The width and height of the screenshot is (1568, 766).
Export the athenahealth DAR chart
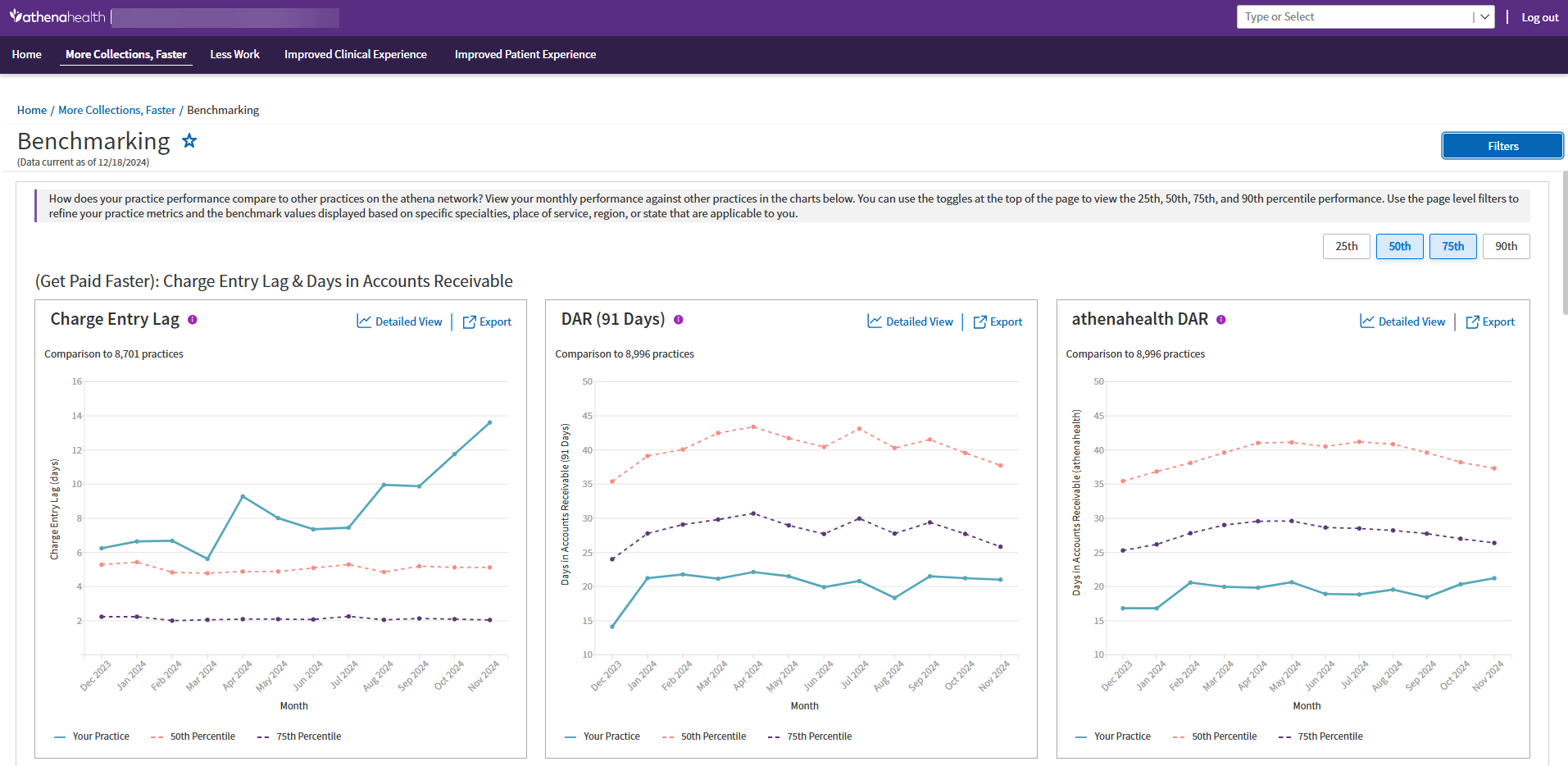coord(1490,321)
